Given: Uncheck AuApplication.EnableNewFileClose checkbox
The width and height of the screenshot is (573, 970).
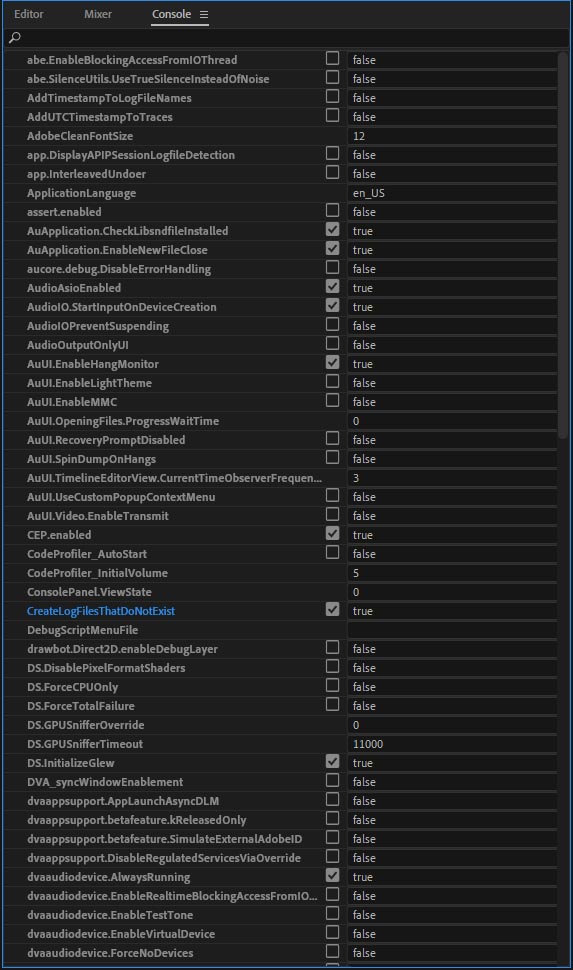Looking at the screenshot, I should pos(332,248).
